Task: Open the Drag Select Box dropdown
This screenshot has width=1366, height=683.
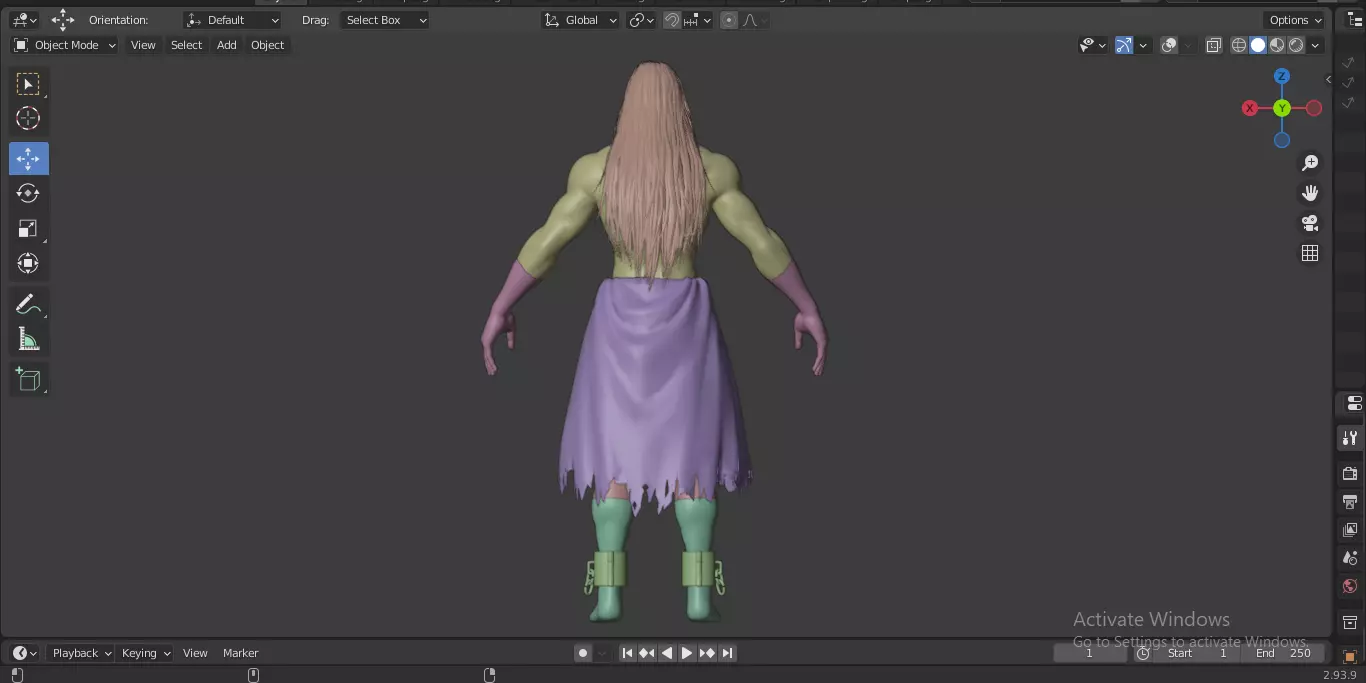Action: point(384,20)
